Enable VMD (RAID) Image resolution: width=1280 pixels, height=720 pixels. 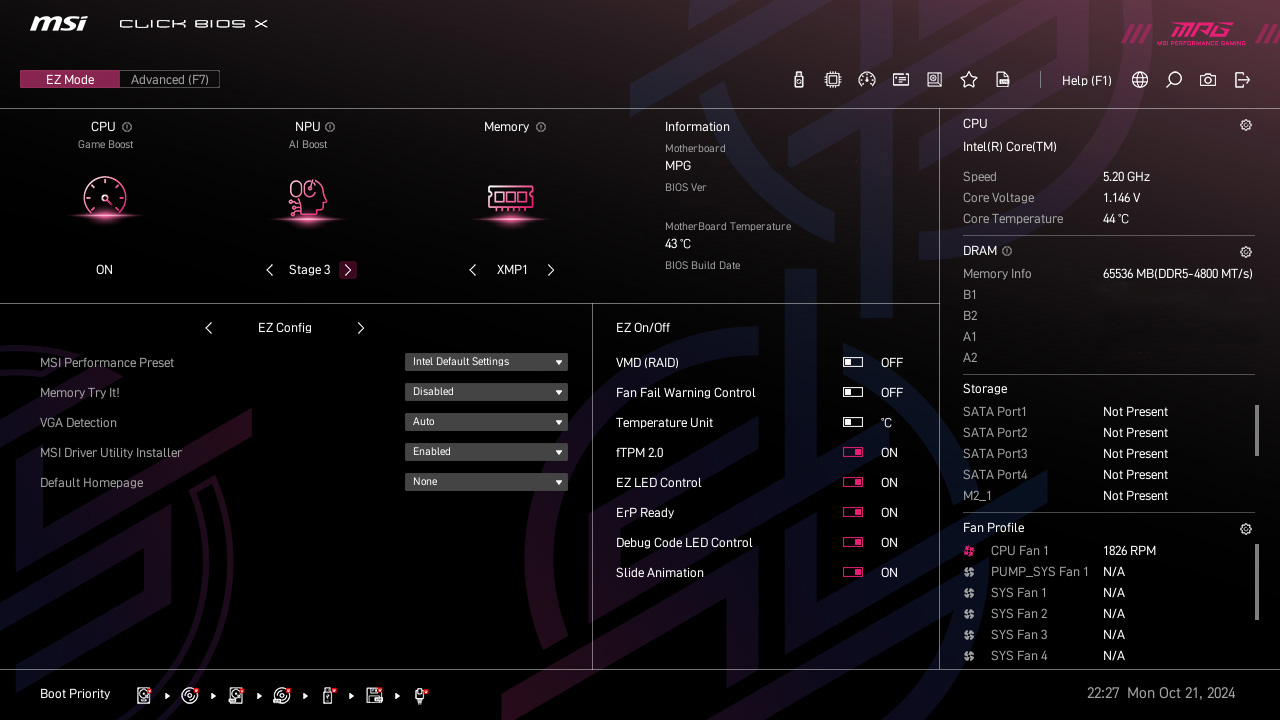[853, 362]
